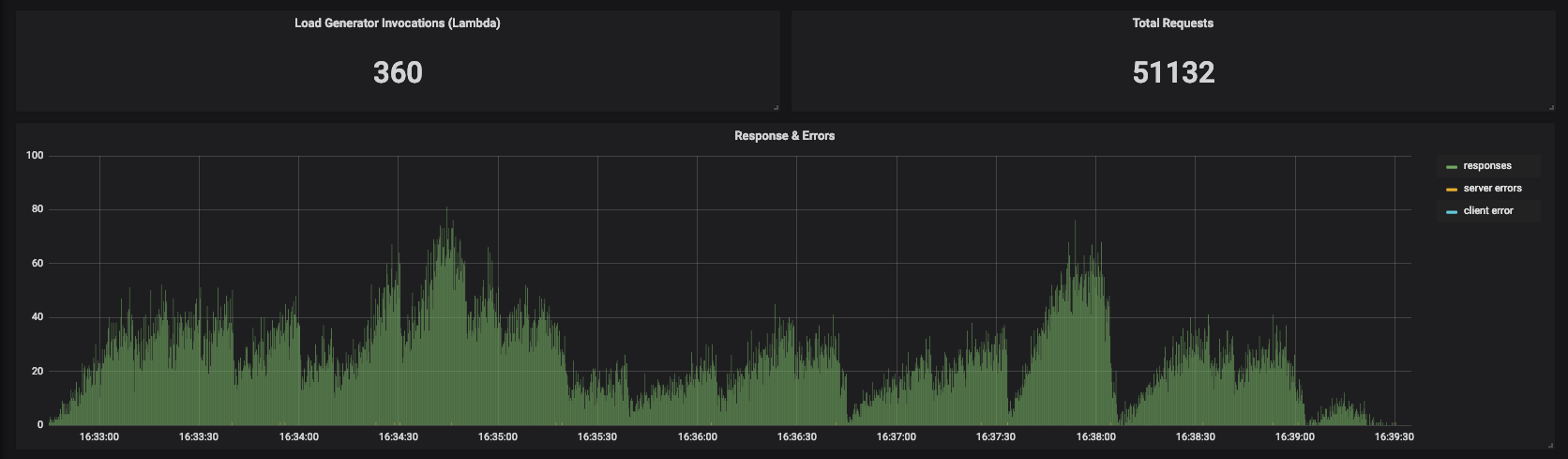1568x459 pixels.
Task: Click the 60 y-axis label
Action: [x=38, y=264]
